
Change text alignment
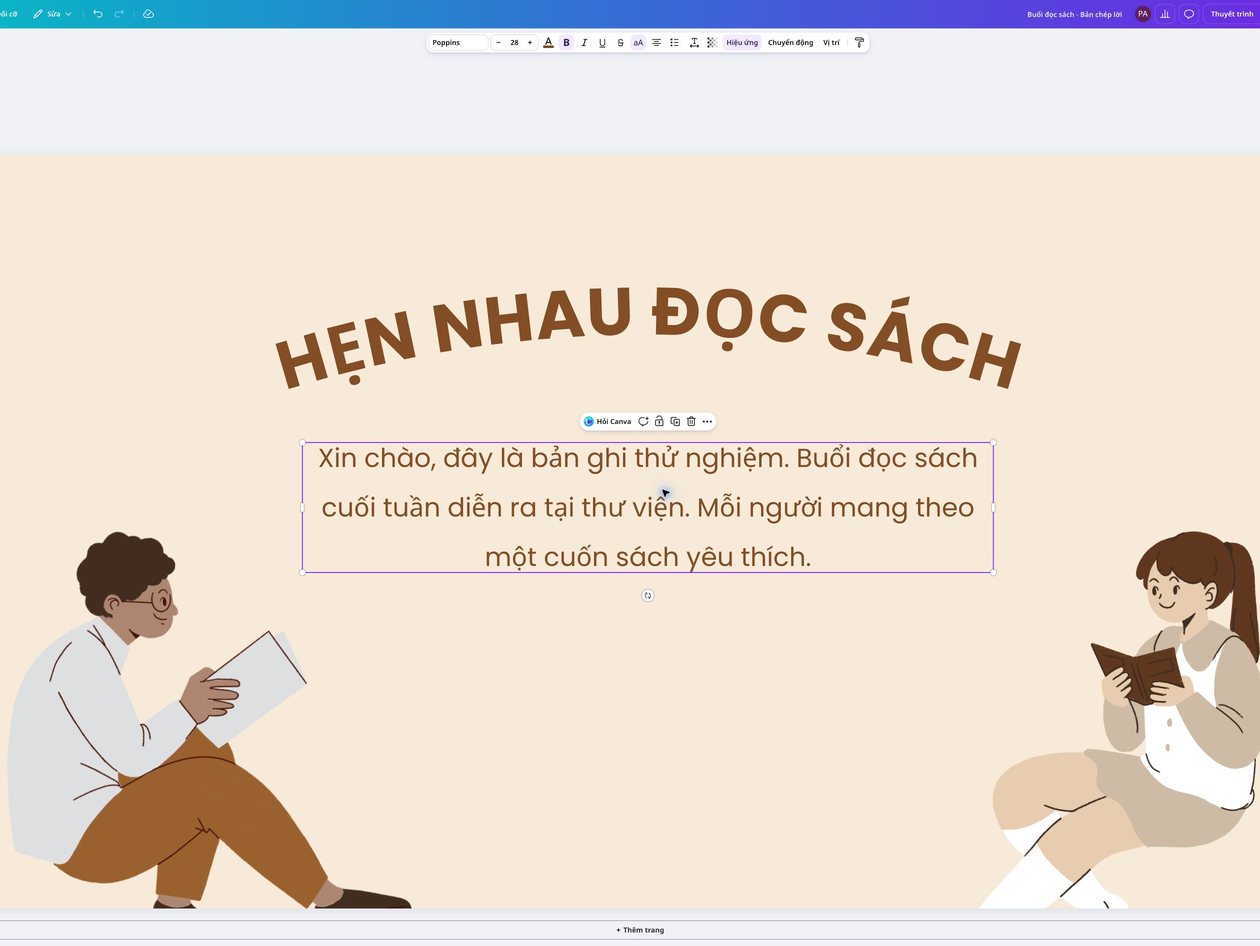pyautogui.click(x=656, y=43)
